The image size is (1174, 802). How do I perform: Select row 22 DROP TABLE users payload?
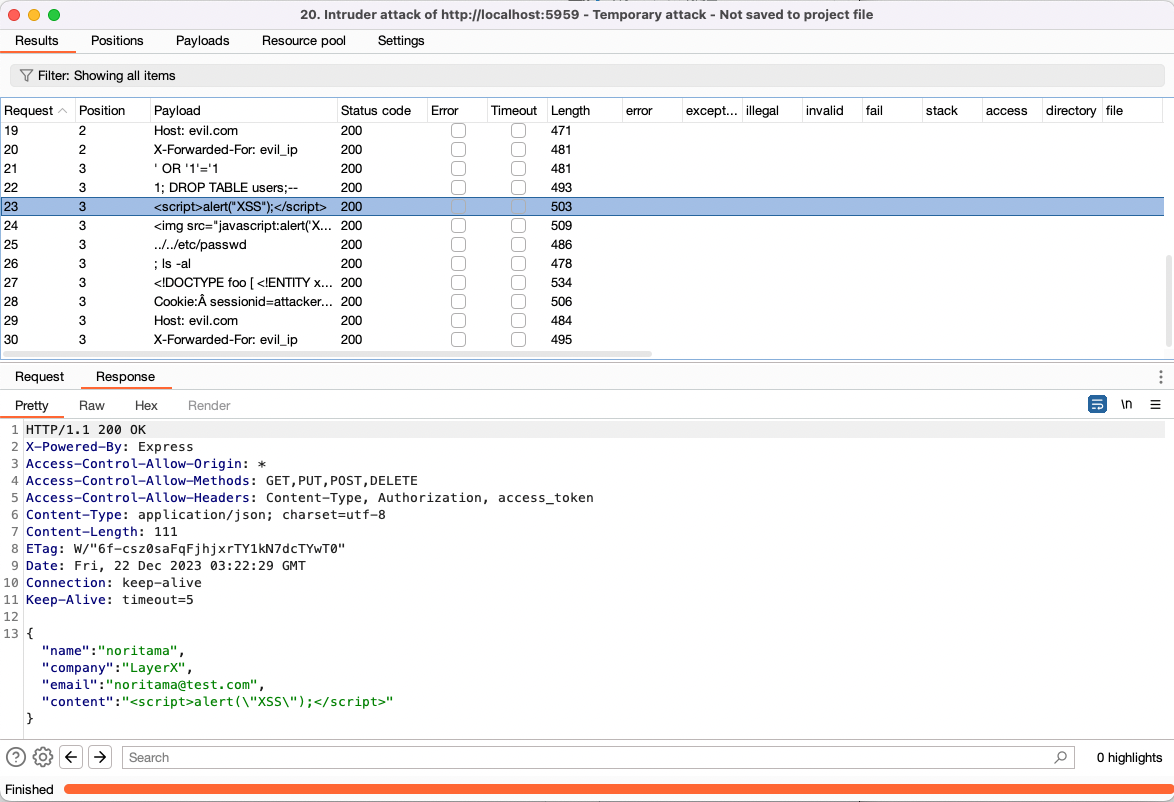pos(583,187)
